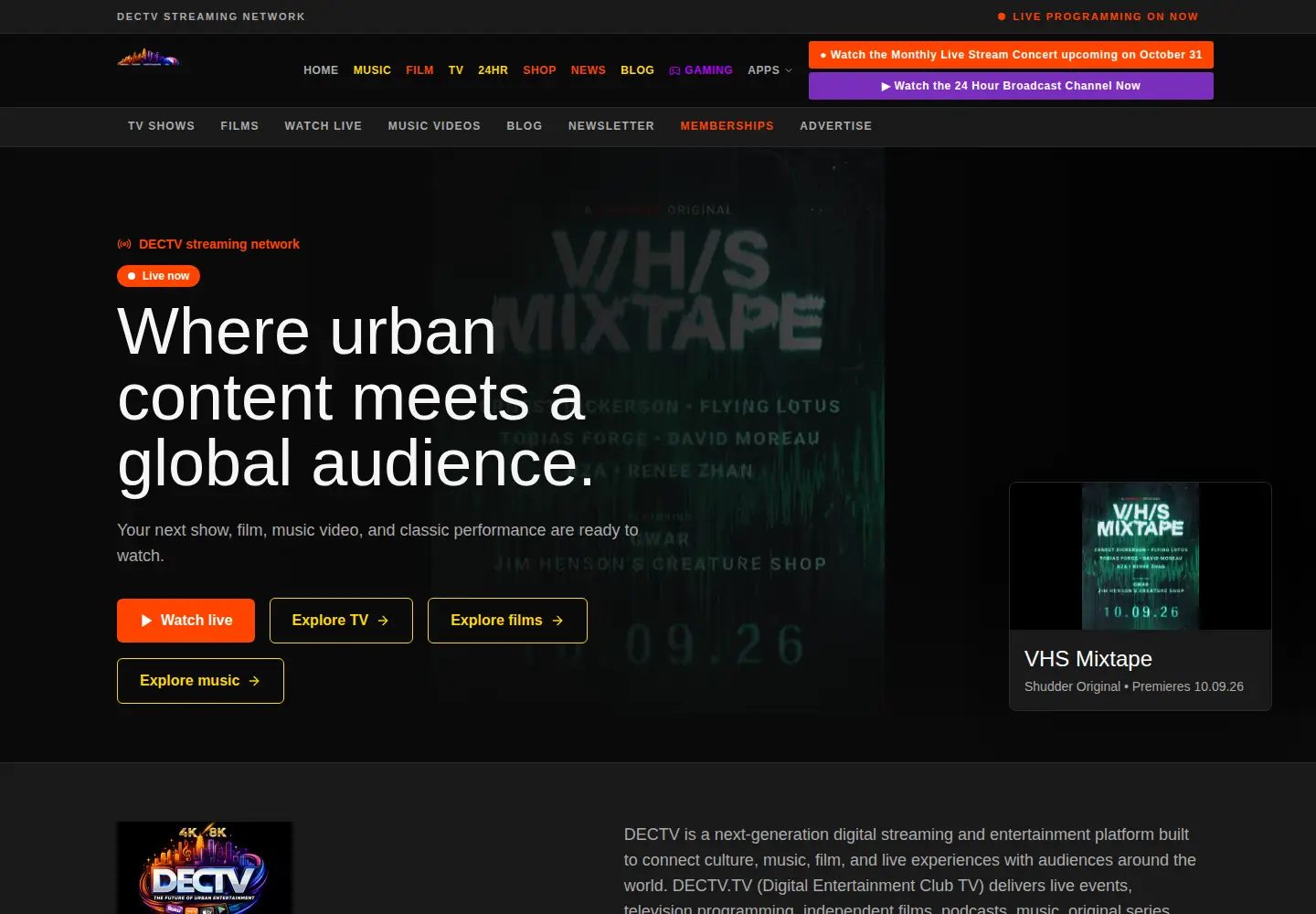The image size is (1316, 914).
Task: Click the gaming controller icon
Action: coord(674,70)
